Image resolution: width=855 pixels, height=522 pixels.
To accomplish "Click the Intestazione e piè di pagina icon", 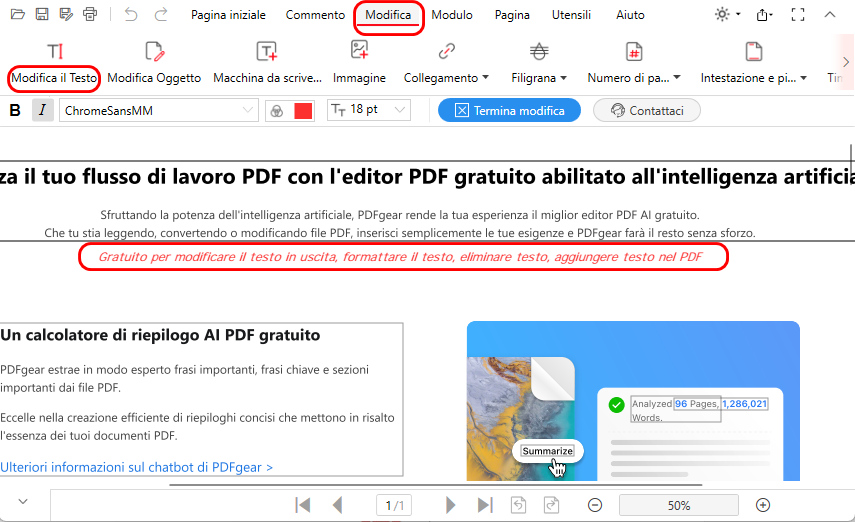I will (754, 52).
